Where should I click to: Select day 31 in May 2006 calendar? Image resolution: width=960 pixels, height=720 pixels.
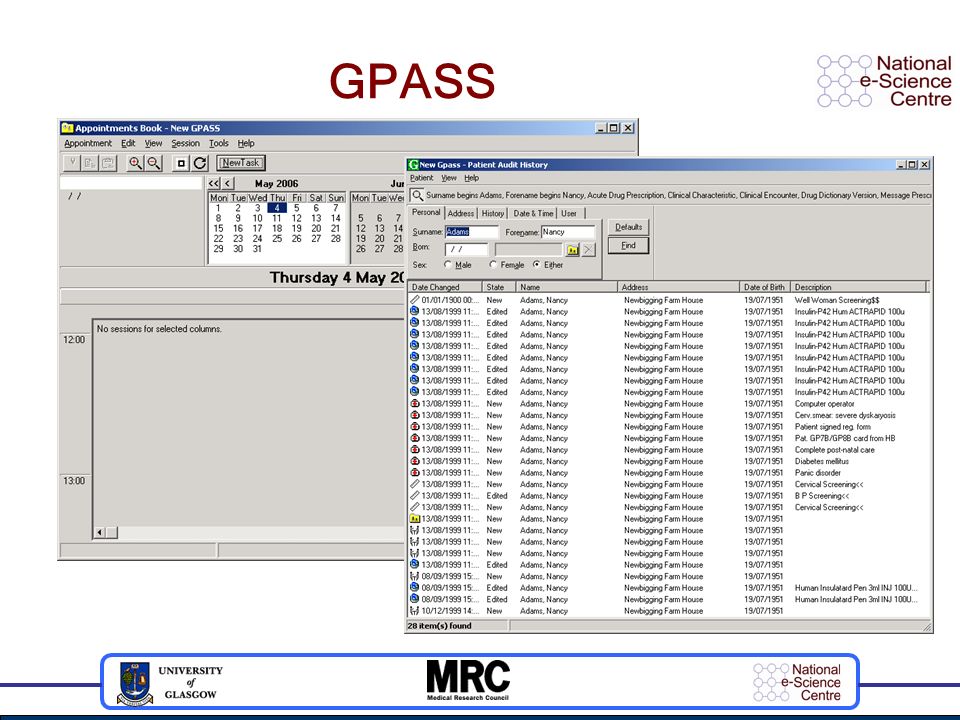[258, 249]
